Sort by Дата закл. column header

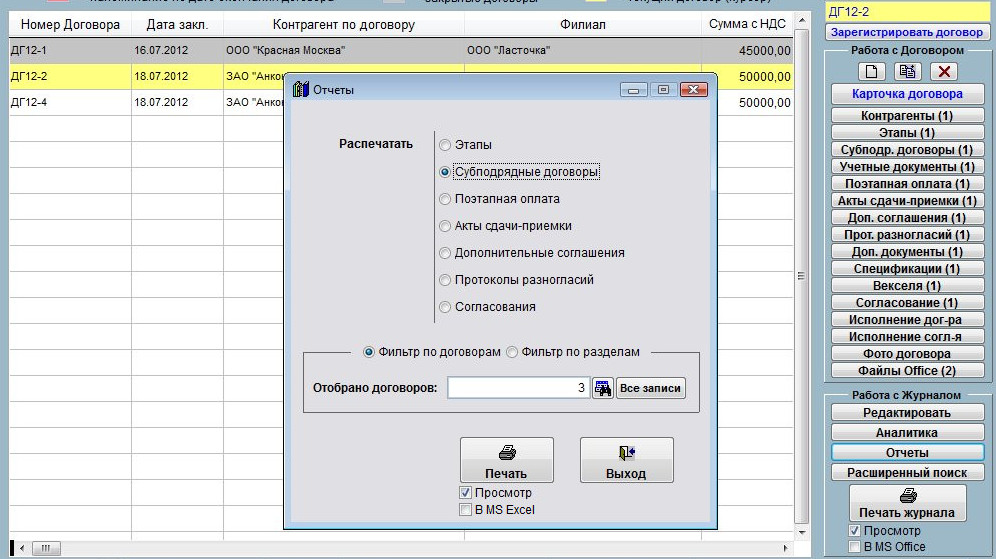click(177, 25)
